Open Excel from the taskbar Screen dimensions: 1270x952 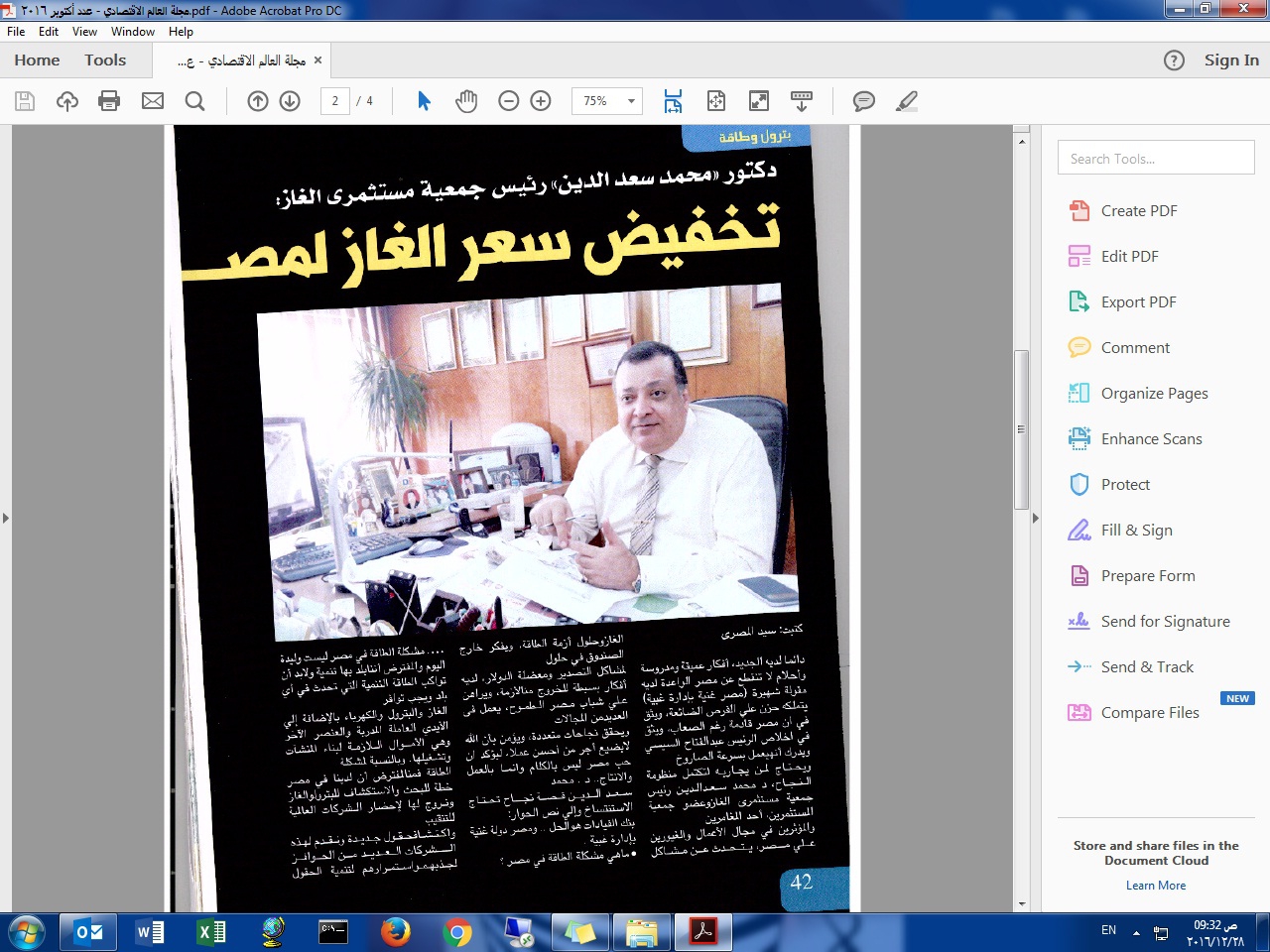pyautogui.click(x=211, y=932)
